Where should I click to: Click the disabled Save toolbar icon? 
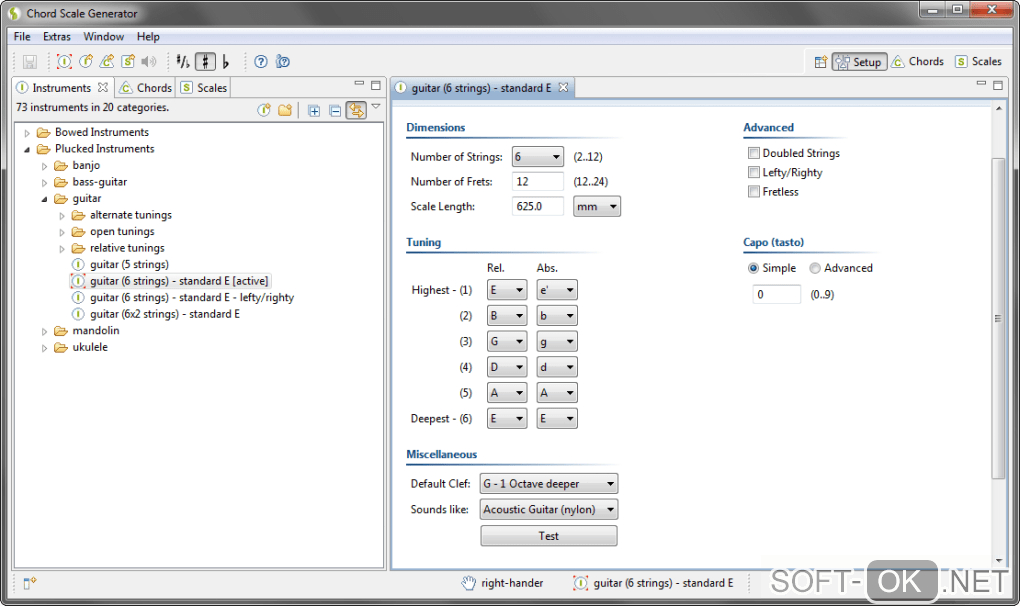tap(30, 62)
